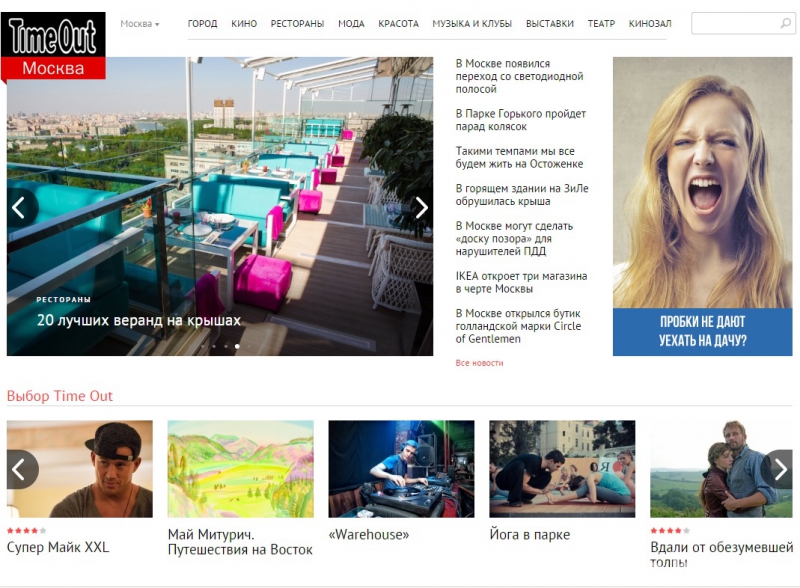Go to the КИНО section
This screenshot has height=588, width=800.
click(244, 24)
